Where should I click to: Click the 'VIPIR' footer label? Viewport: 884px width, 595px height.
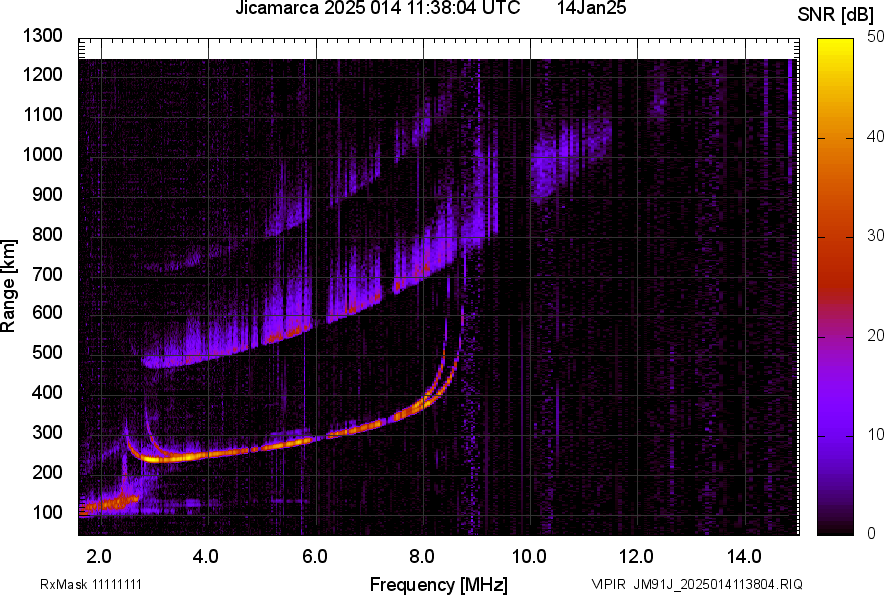pyautogui.click(x=608, y=584)
